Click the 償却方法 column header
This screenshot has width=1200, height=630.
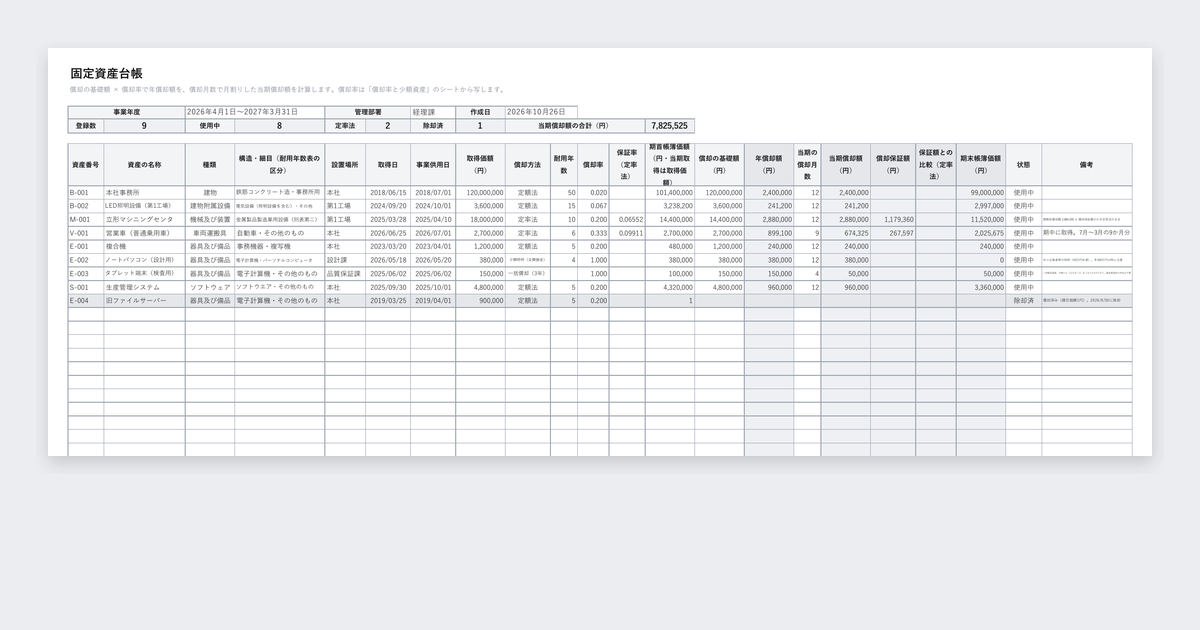(528, 164)
